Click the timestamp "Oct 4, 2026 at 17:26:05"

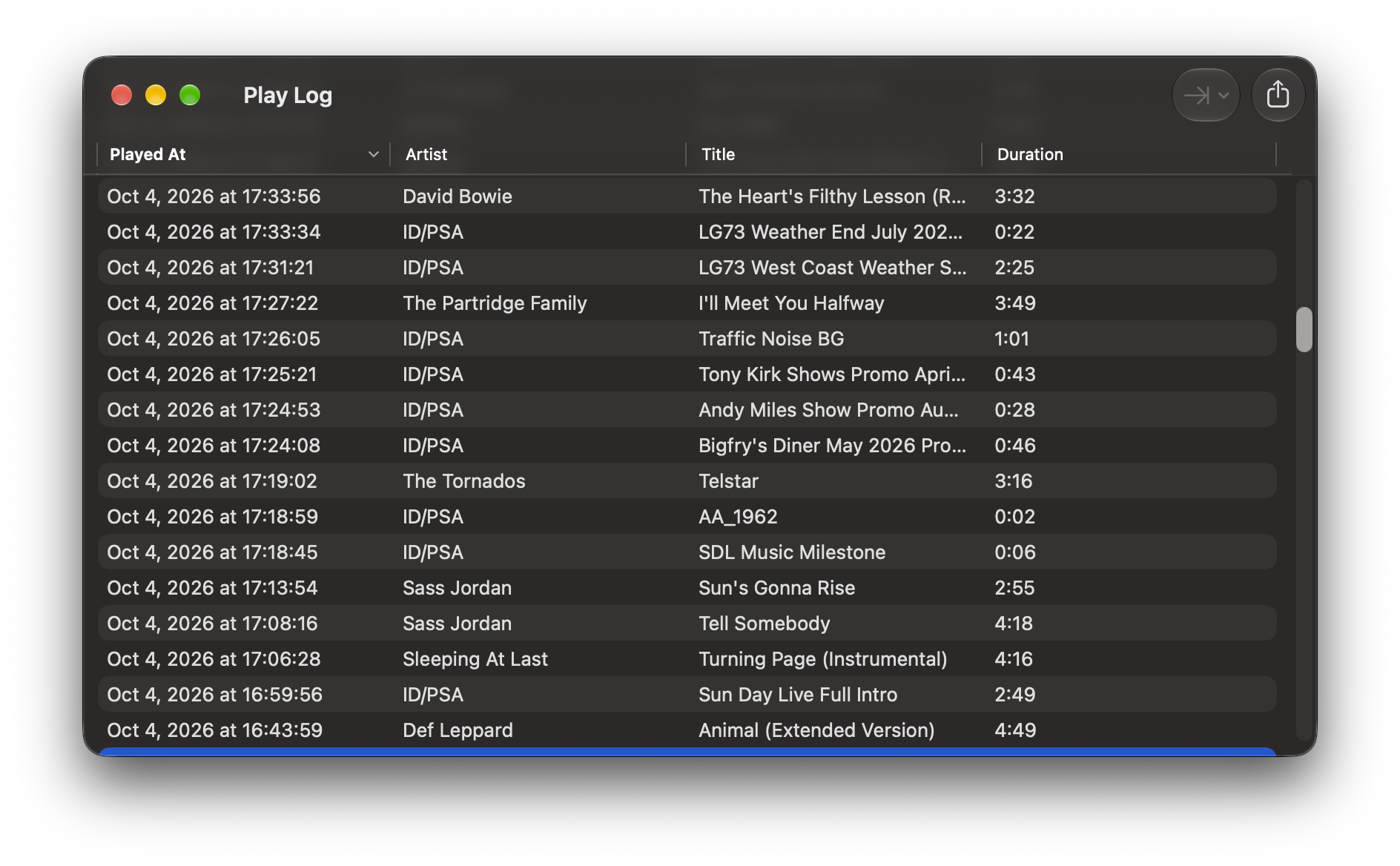[214, 339]
